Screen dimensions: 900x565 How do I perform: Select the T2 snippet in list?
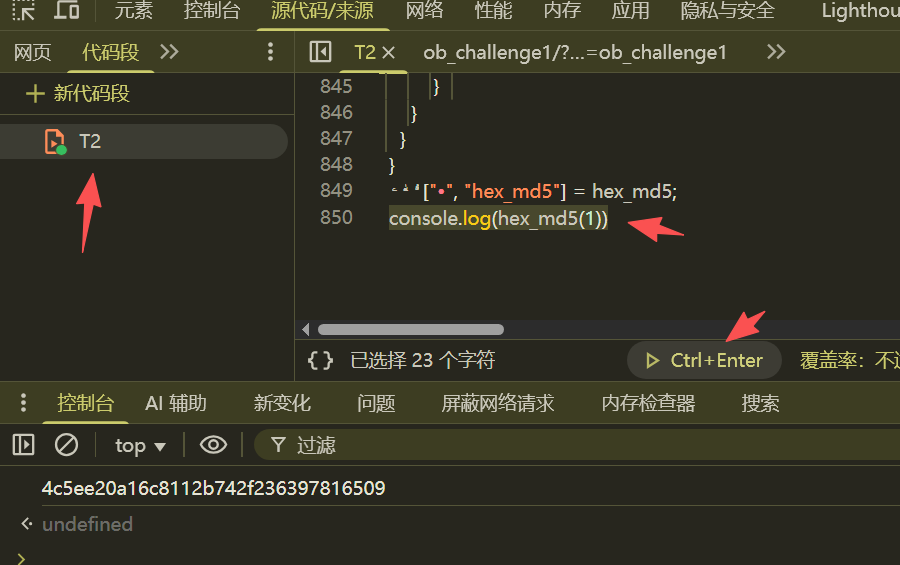pyautogui.click(x=143, y=141)
